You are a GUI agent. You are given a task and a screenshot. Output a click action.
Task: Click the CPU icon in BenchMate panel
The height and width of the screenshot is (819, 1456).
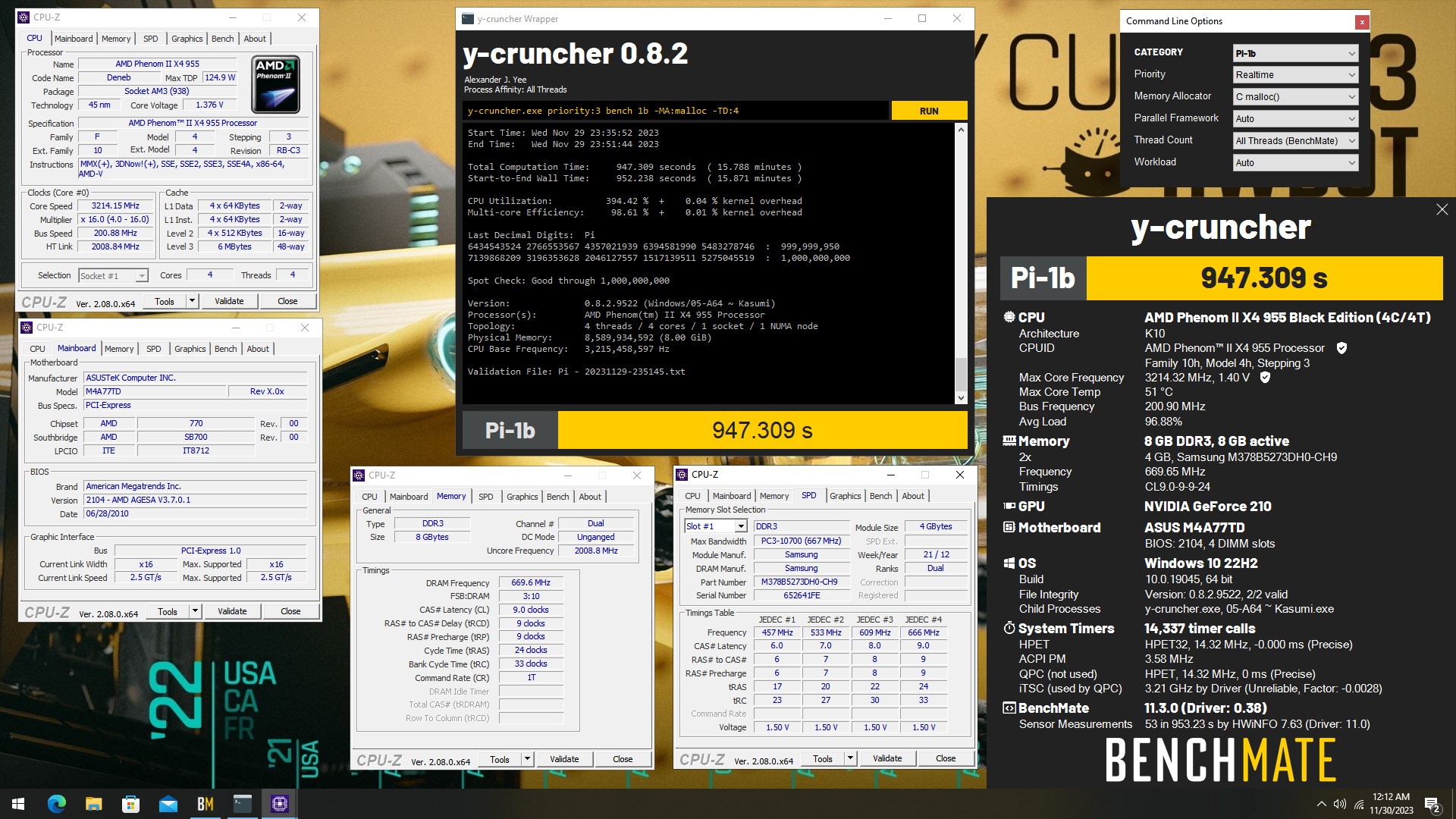coord(1009,317)
